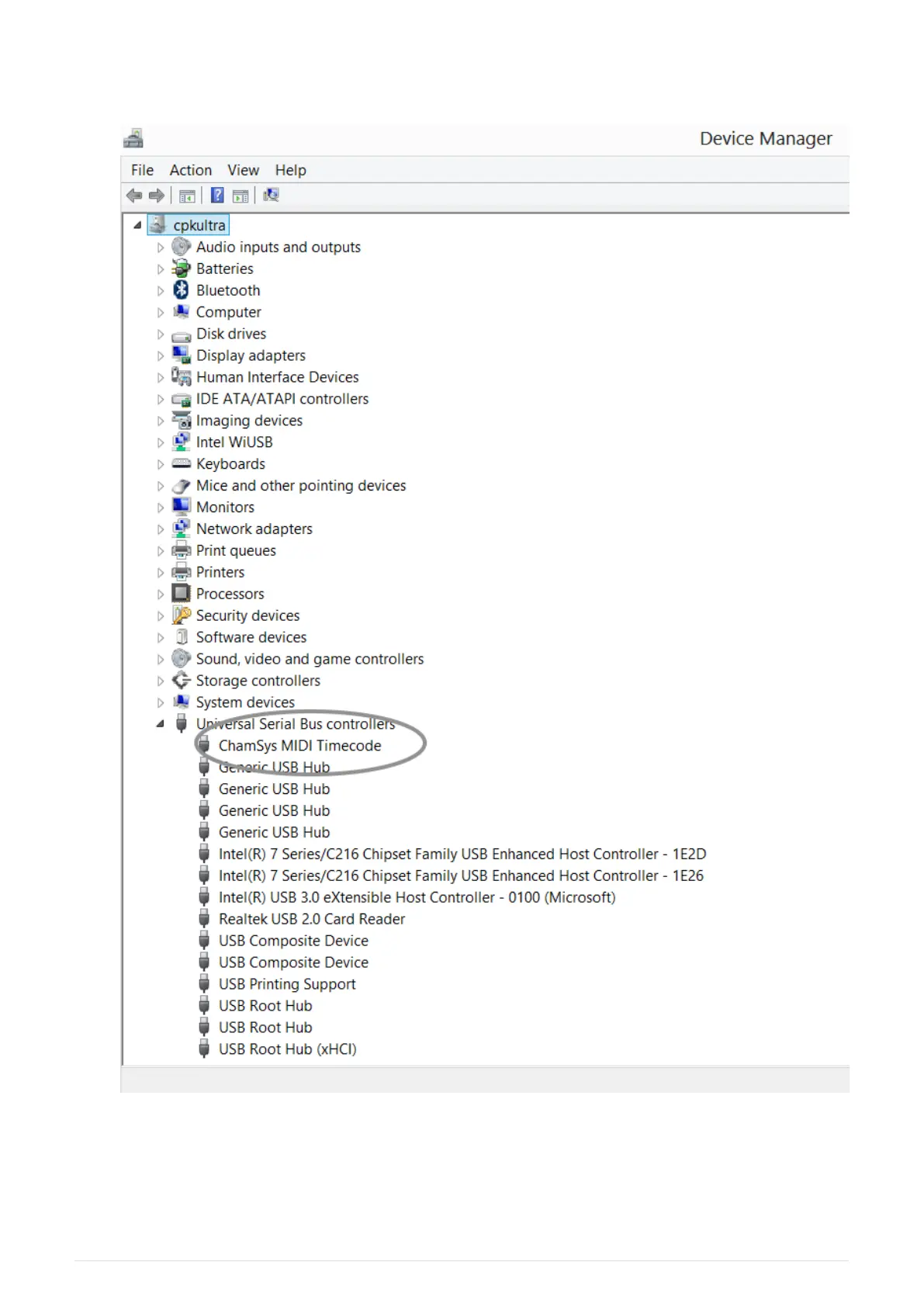Expand the Display adapters category

pos(161,356)
